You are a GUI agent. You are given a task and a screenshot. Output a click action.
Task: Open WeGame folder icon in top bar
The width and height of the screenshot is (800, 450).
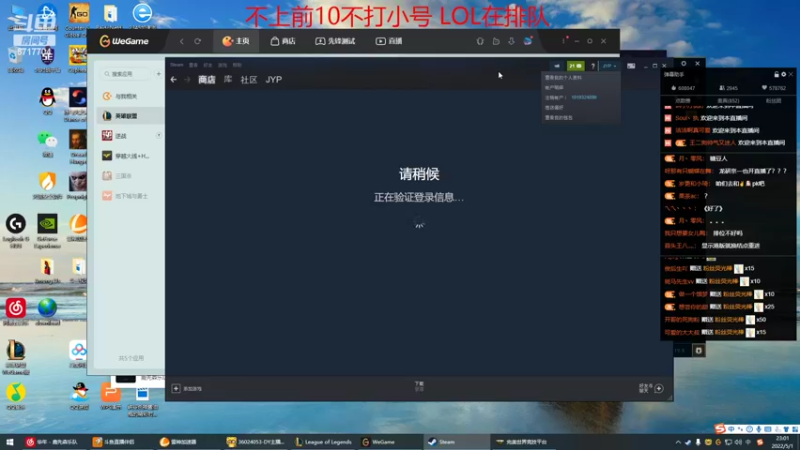[496, 41]
